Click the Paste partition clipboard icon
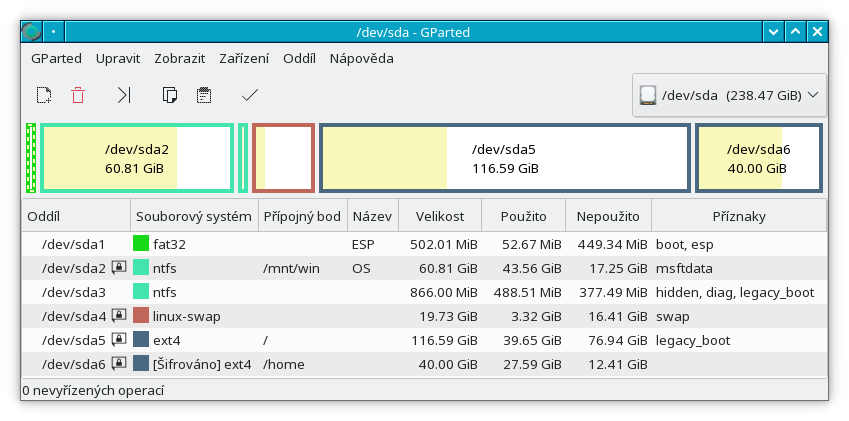The image size is (849, 421). 204,96
